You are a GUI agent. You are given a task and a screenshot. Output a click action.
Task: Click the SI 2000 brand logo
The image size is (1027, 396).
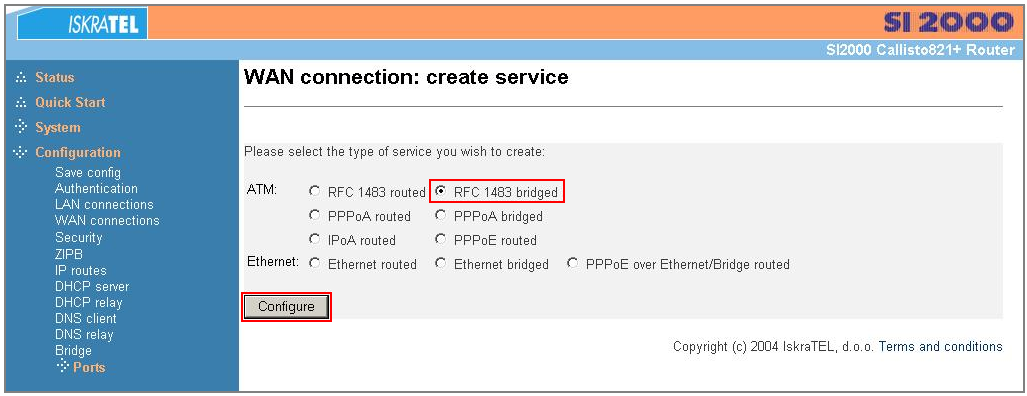click(x=948, y=23)
